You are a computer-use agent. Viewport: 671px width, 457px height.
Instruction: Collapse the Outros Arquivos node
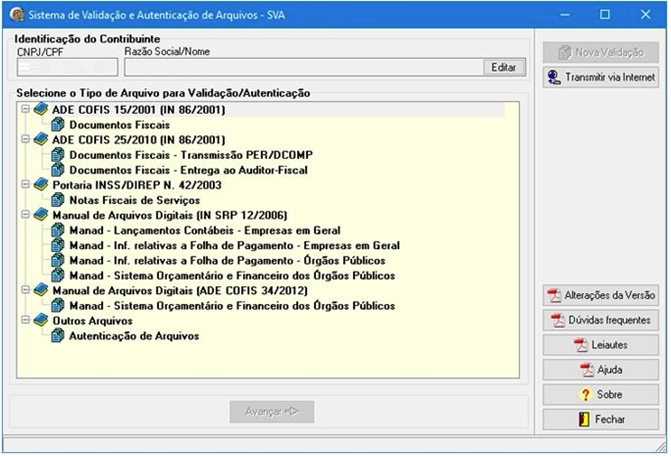tap(25, 320)
